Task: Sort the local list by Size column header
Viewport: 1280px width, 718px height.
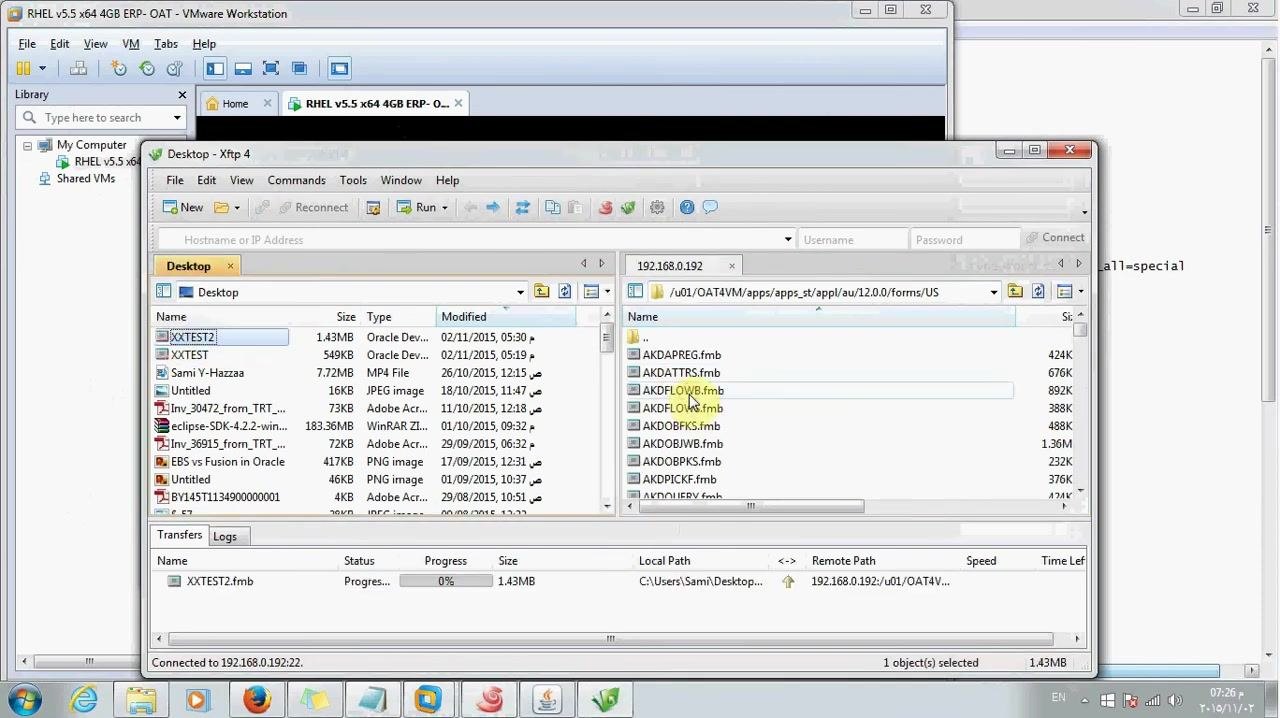Action: (346, 317)
